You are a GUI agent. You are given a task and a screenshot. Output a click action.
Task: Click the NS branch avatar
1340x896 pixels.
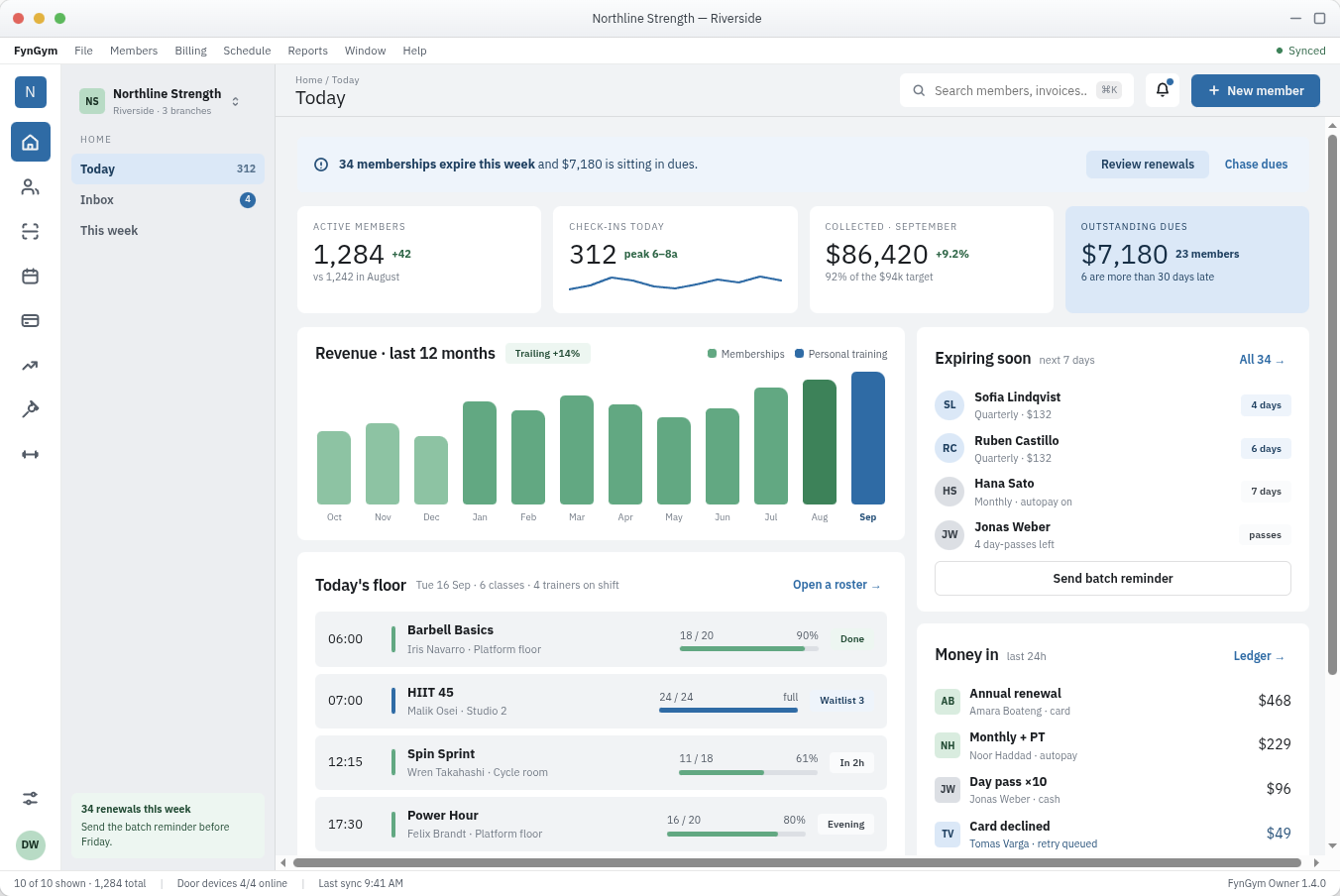pyautogui.click(x=92, y=101)
